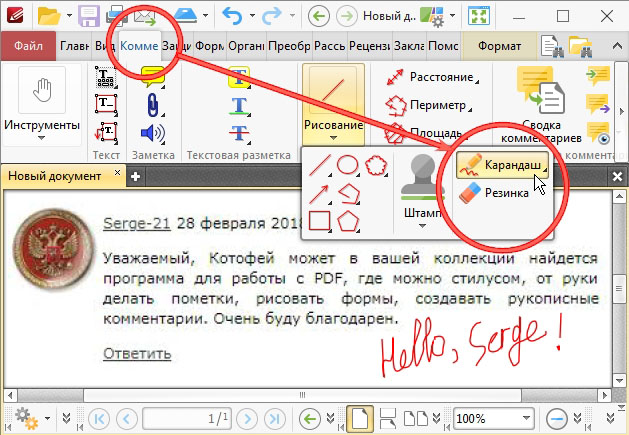Choose the oval shape drawing tool
The height and width of the screenshot is (435, 629).
(347, 164)
